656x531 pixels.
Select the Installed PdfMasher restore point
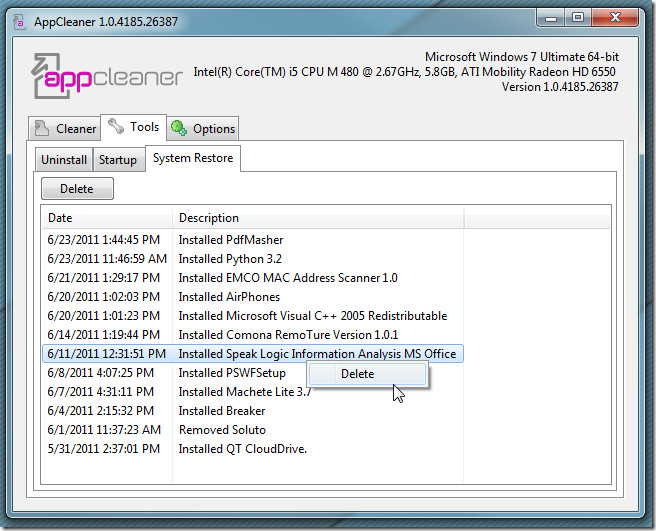[253, 240]
